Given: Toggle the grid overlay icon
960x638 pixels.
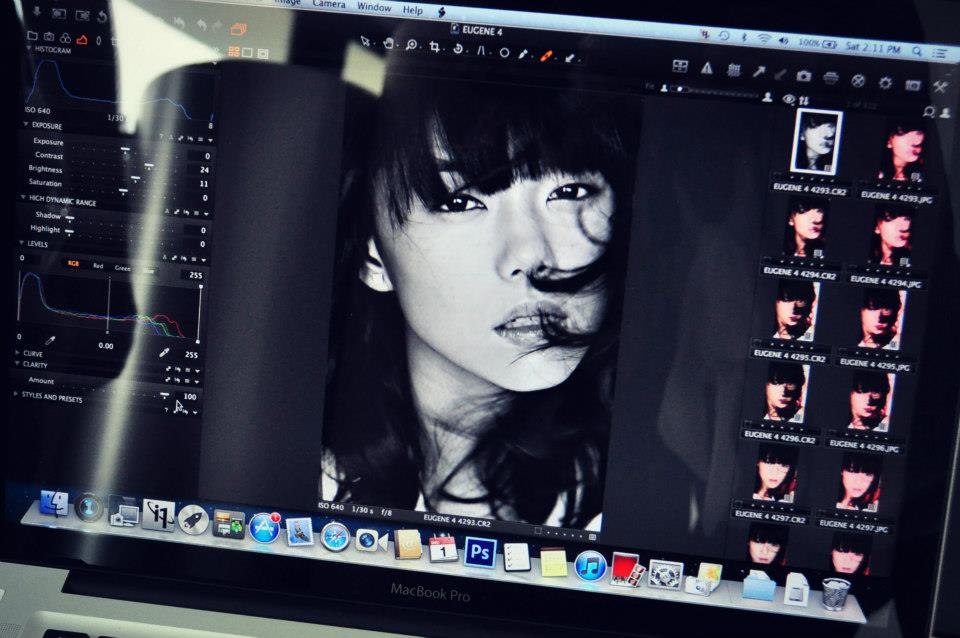Looking at the screenshot, I should [x=733, y=70].
